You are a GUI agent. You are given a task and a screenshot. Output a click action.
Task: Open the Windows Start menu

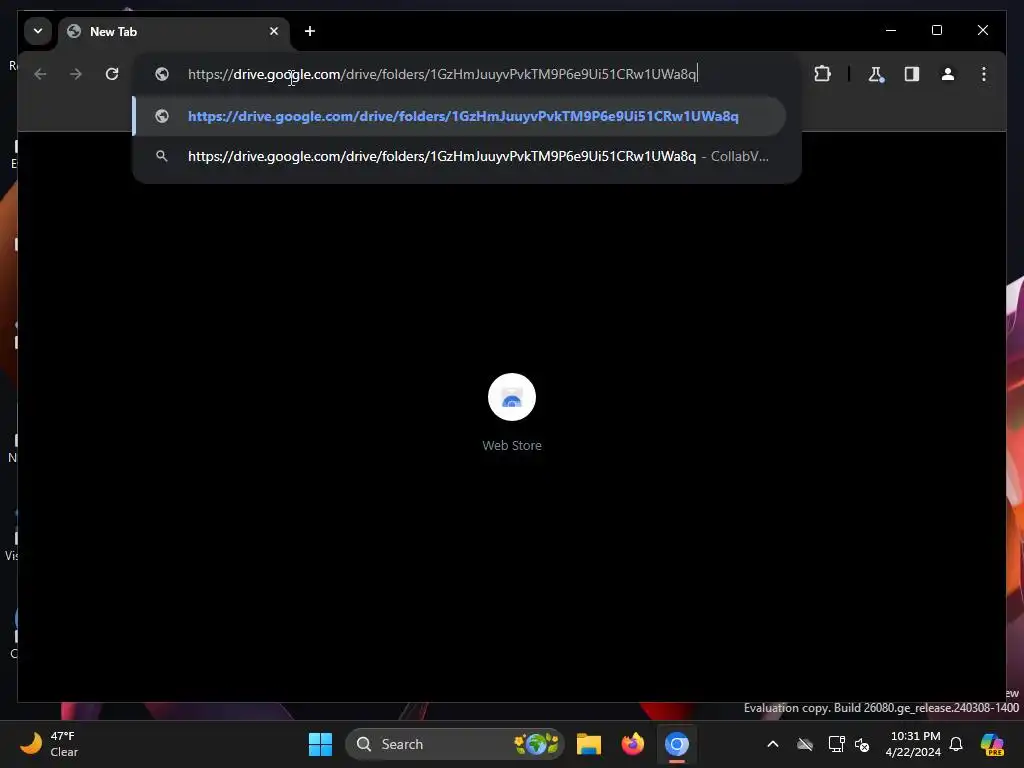[x=320, y=744]
